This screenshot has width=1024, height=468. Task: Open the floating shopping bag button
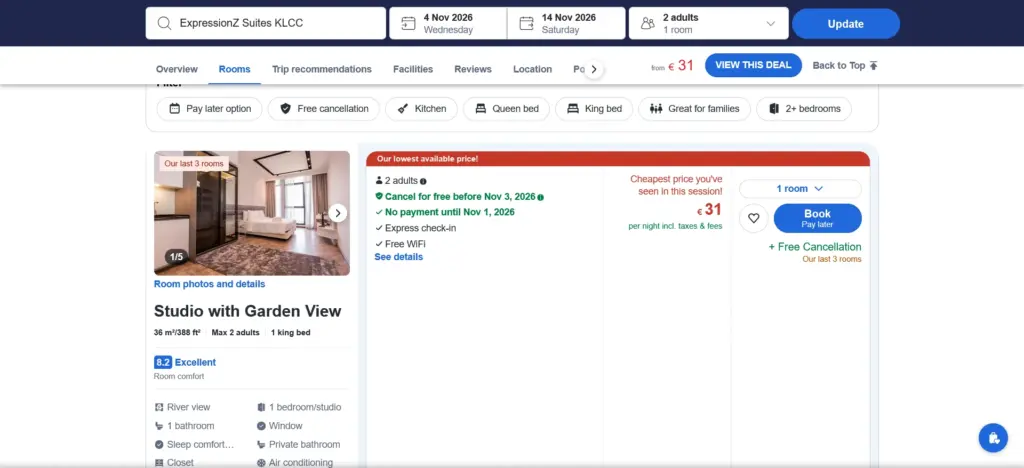point(993,438)
